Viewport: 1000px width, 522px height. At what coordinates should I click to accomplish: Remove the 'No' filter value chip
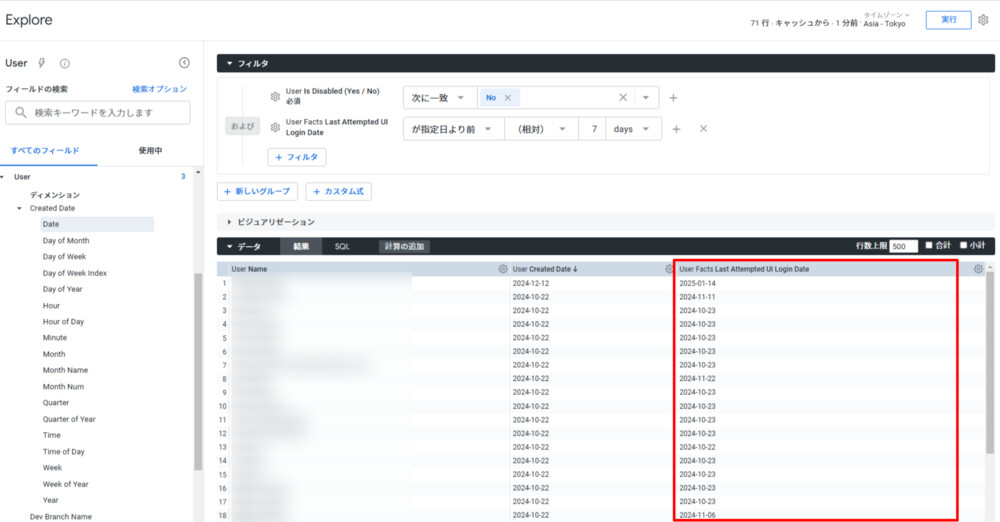[x=507, y=98]
